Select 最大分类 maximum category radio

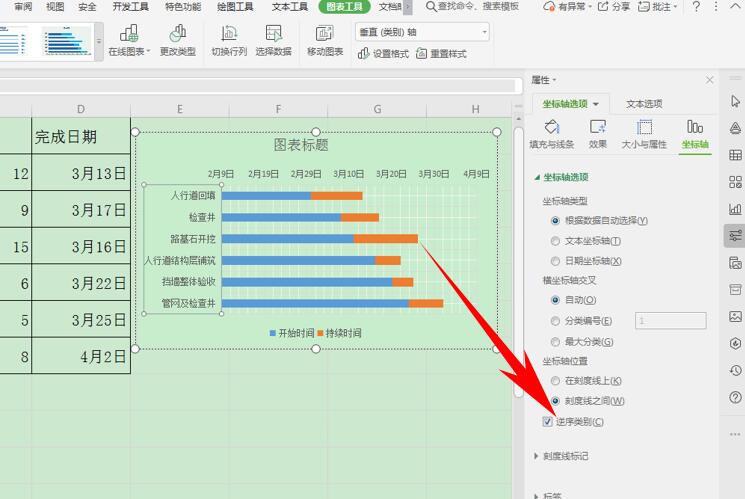555,342
